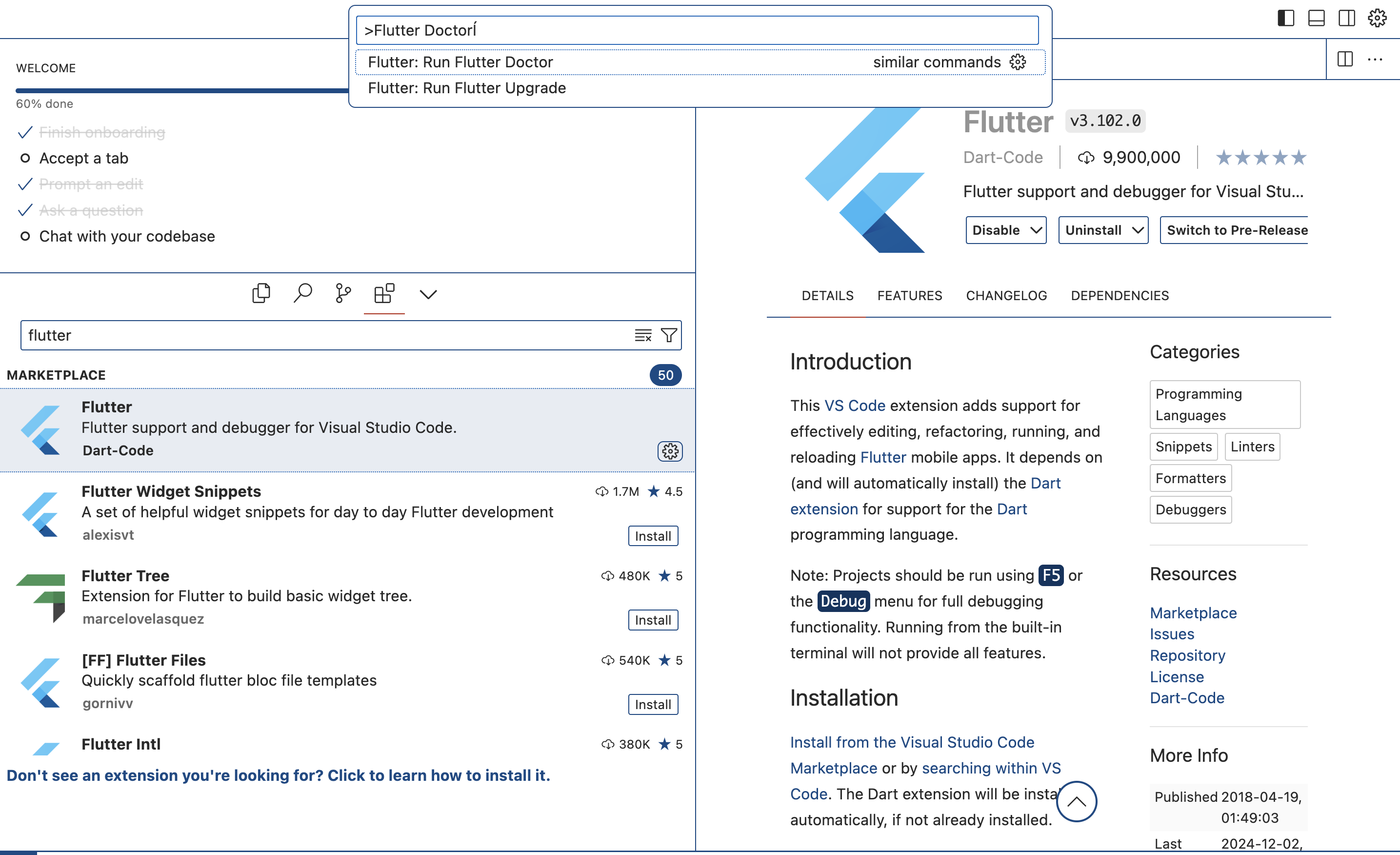The image size is (1400, 855).
Task: Open VS Code link in introduction
Action: pos(855,406)
